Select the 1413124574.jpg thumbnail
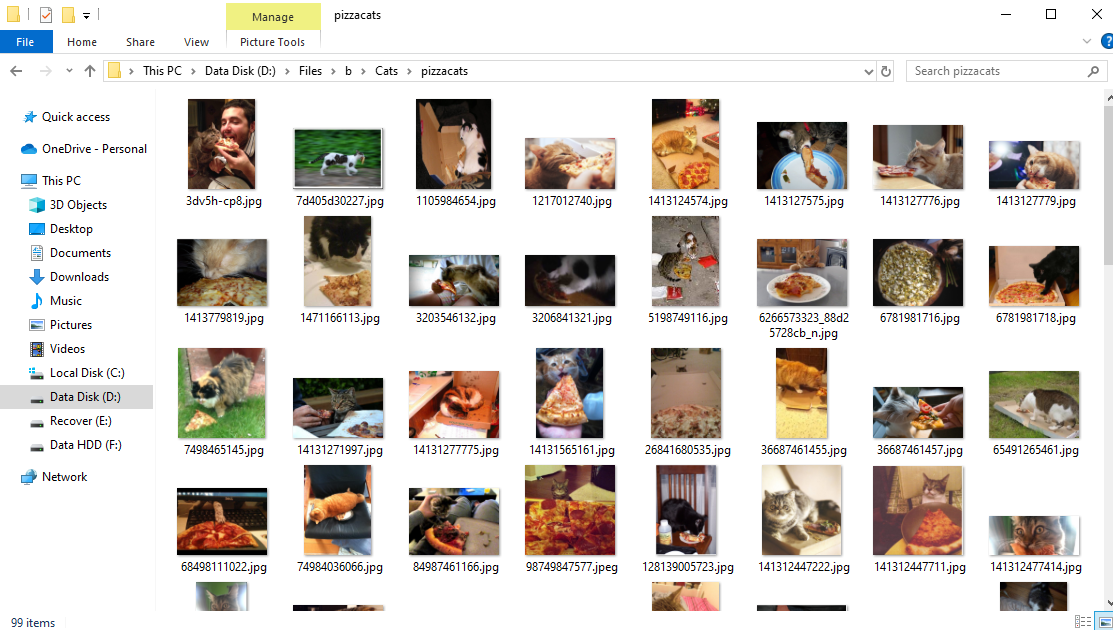1113x630 pixels. (686, 144)
